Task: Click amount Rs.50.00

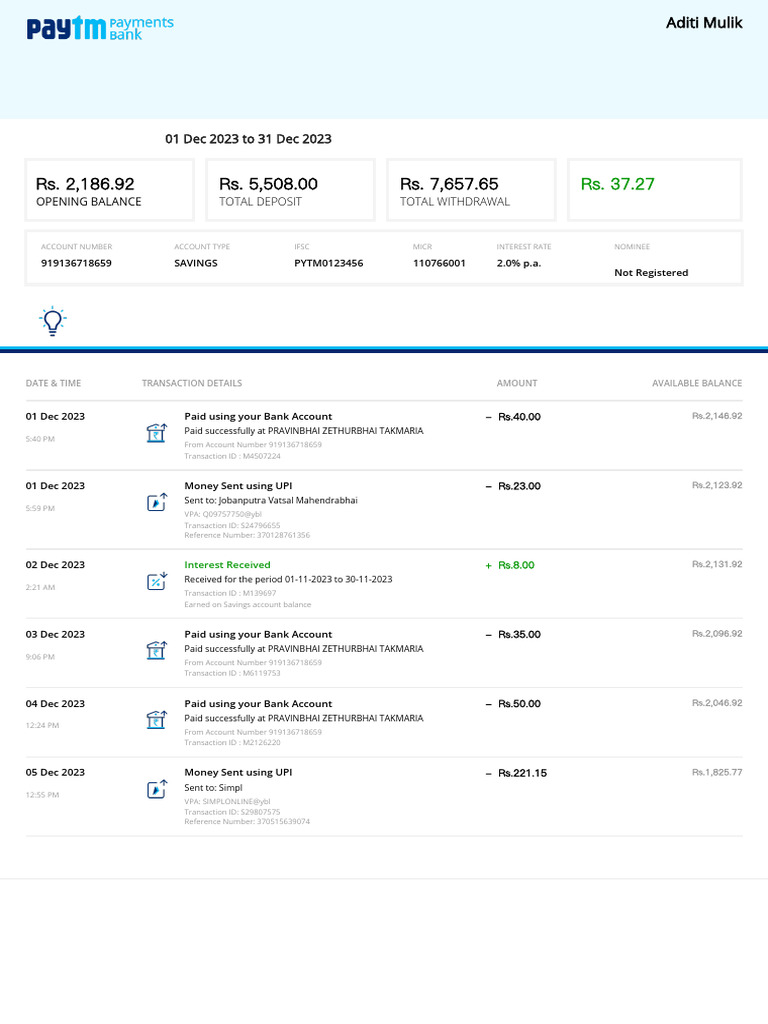Action: click(519, 704)
